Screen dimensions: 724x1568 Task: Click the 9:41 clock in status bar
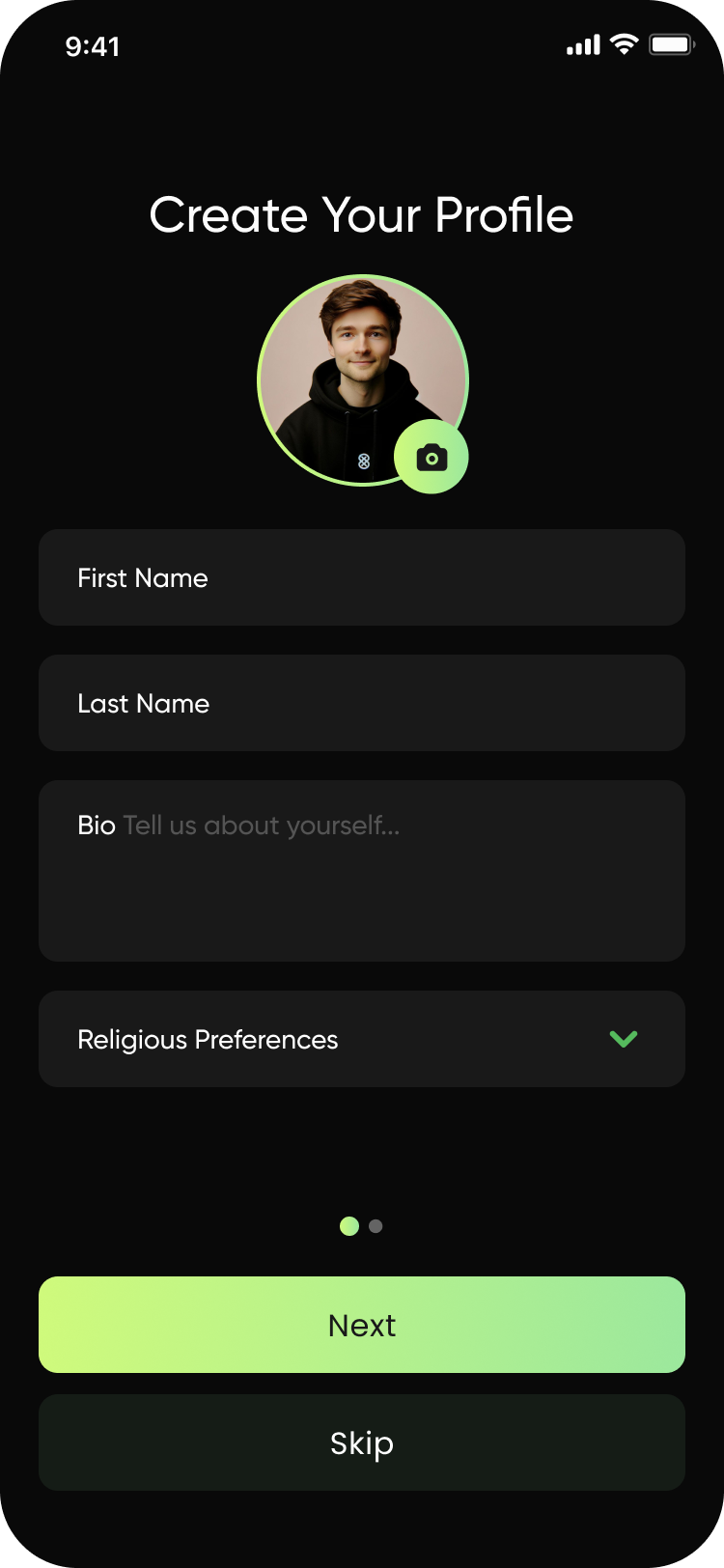93,46
